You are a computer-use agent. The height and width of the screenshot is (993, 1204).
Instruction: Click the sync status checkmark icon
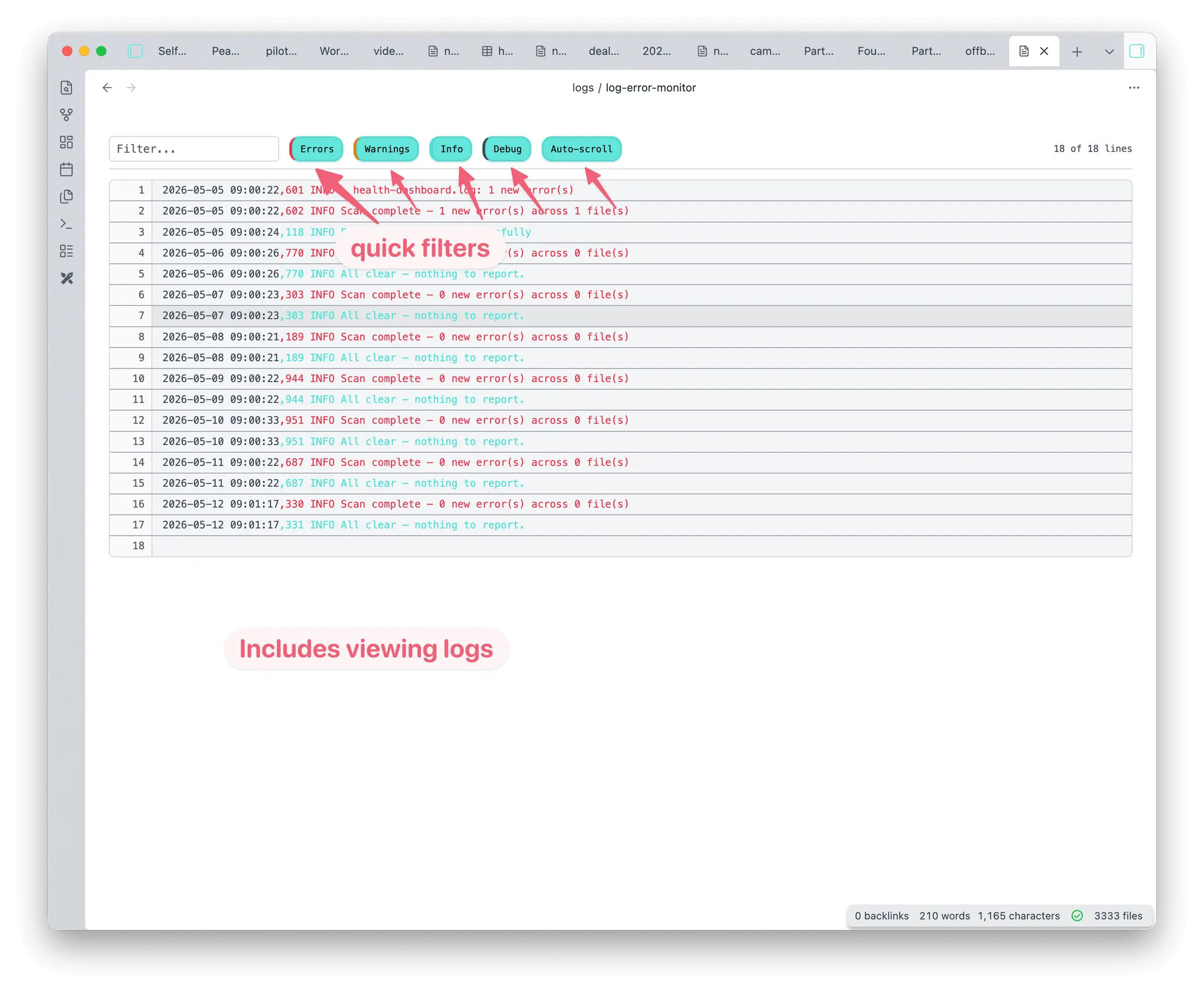[1077, 915]
